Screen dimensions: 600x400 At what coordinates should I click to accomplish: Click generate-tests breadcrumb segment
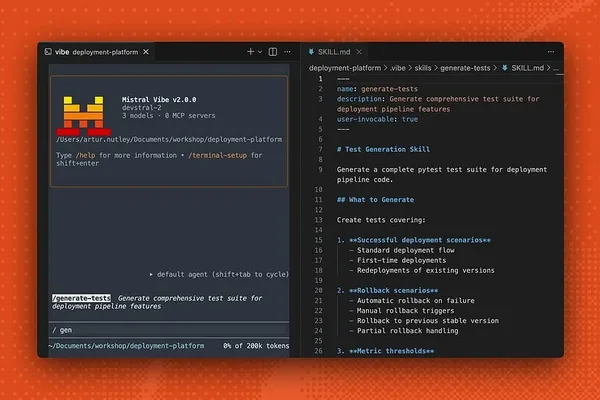pos(465,68)
